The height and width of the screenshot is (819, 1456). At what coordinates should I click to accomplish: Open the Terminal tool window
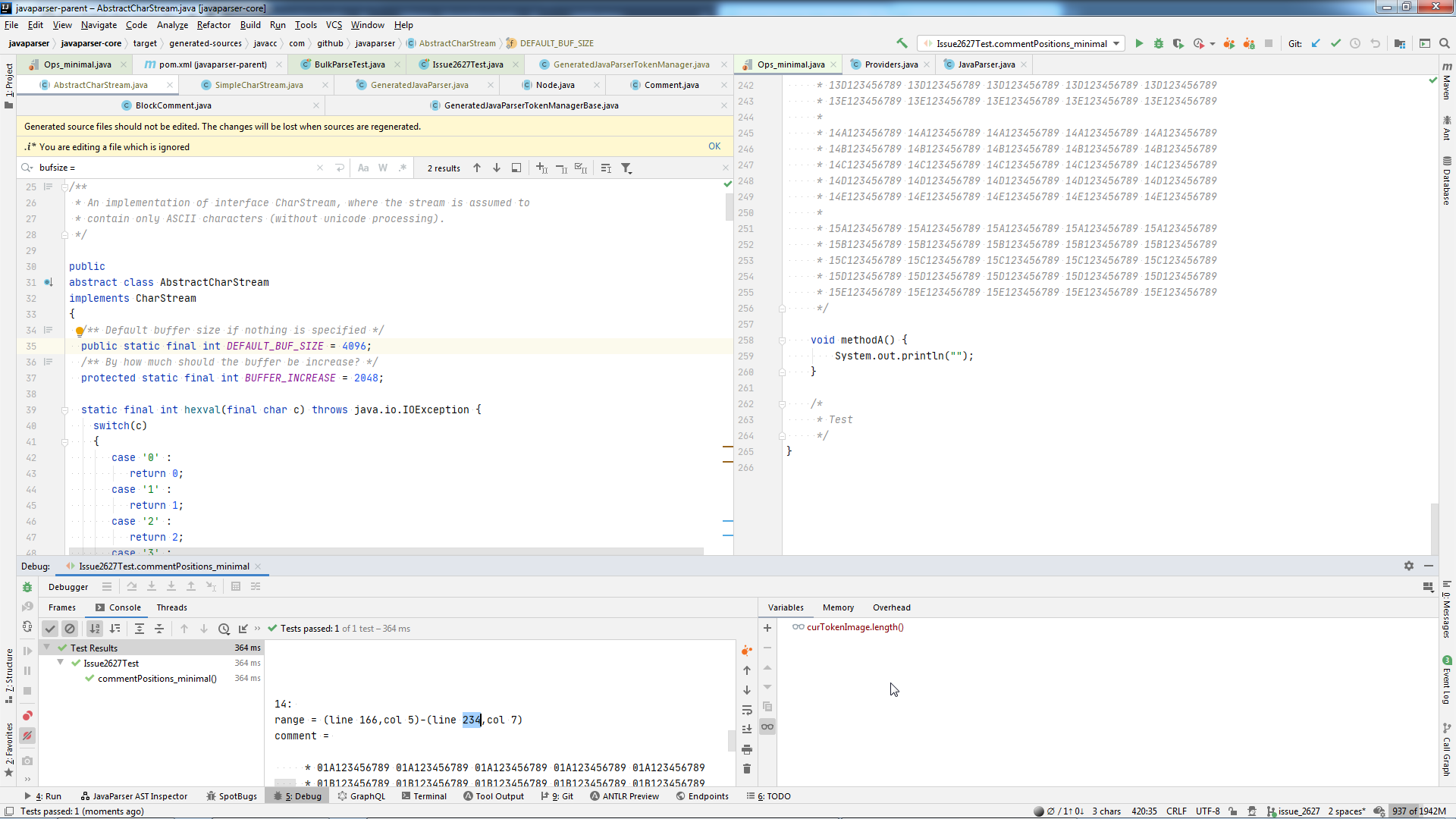[x=425, y=796]
